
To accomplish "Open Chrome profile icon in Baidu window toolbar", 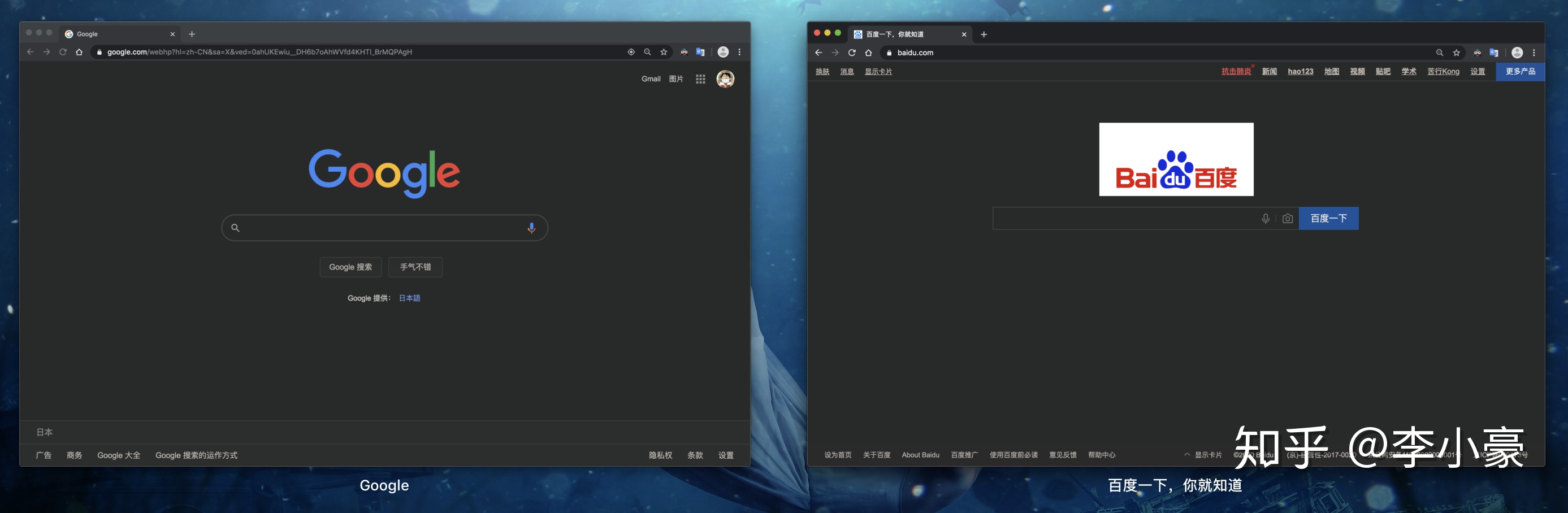I will [x=1517, y=53].
